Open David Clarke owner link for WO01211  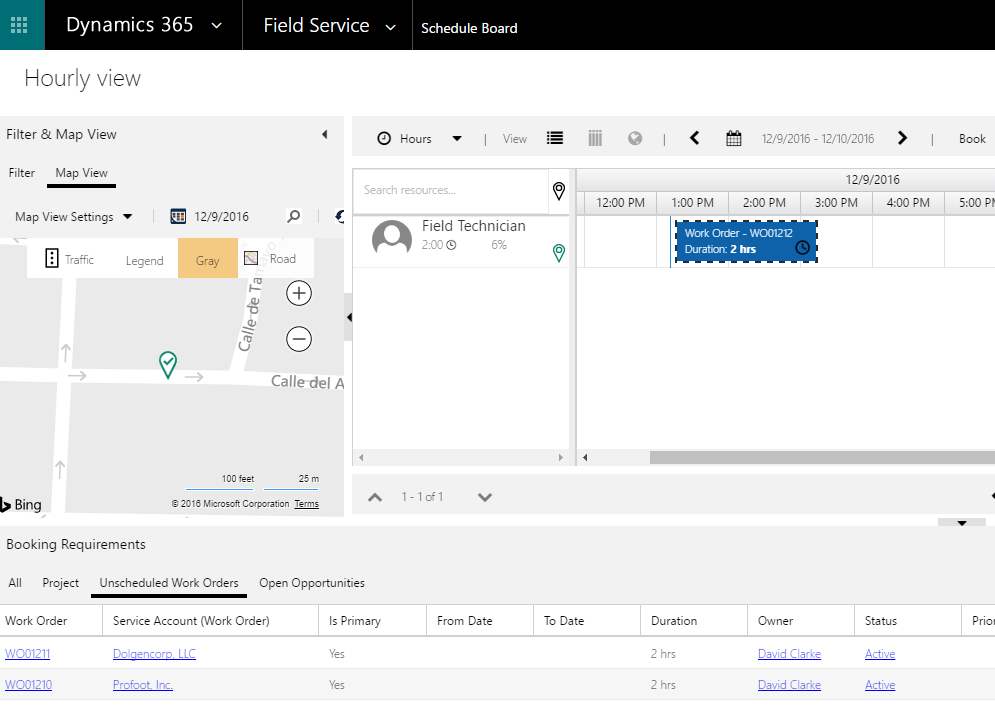pyautogui.click(x=789, y=654)
